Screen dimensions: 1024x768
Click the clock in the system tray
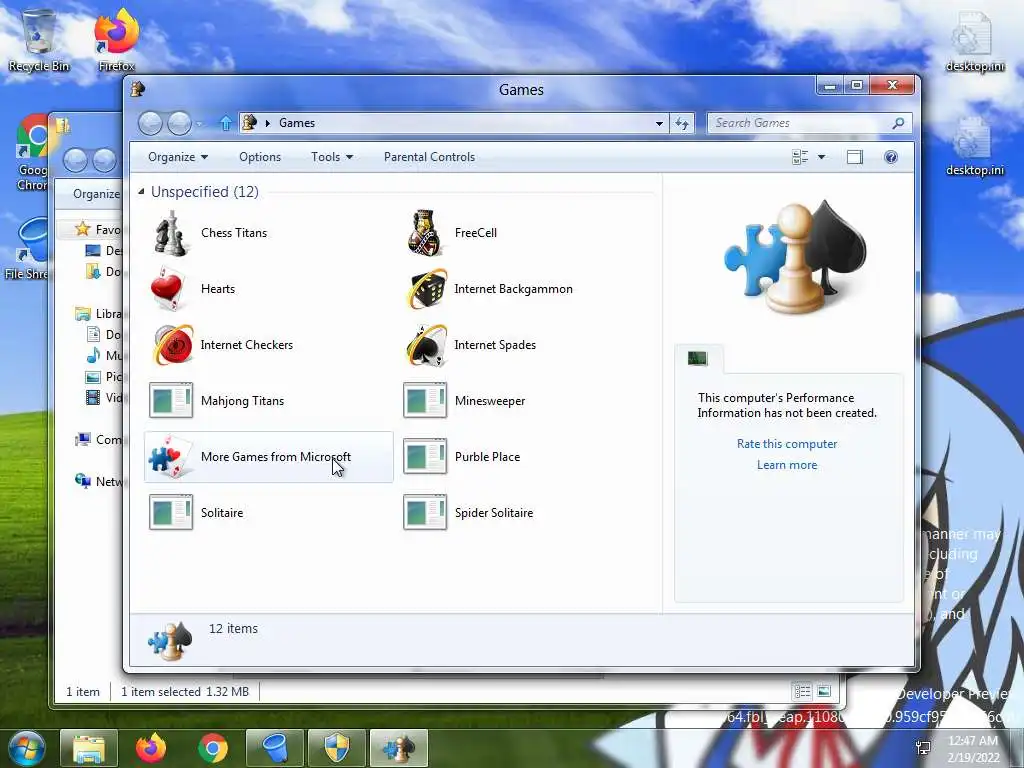973,749
